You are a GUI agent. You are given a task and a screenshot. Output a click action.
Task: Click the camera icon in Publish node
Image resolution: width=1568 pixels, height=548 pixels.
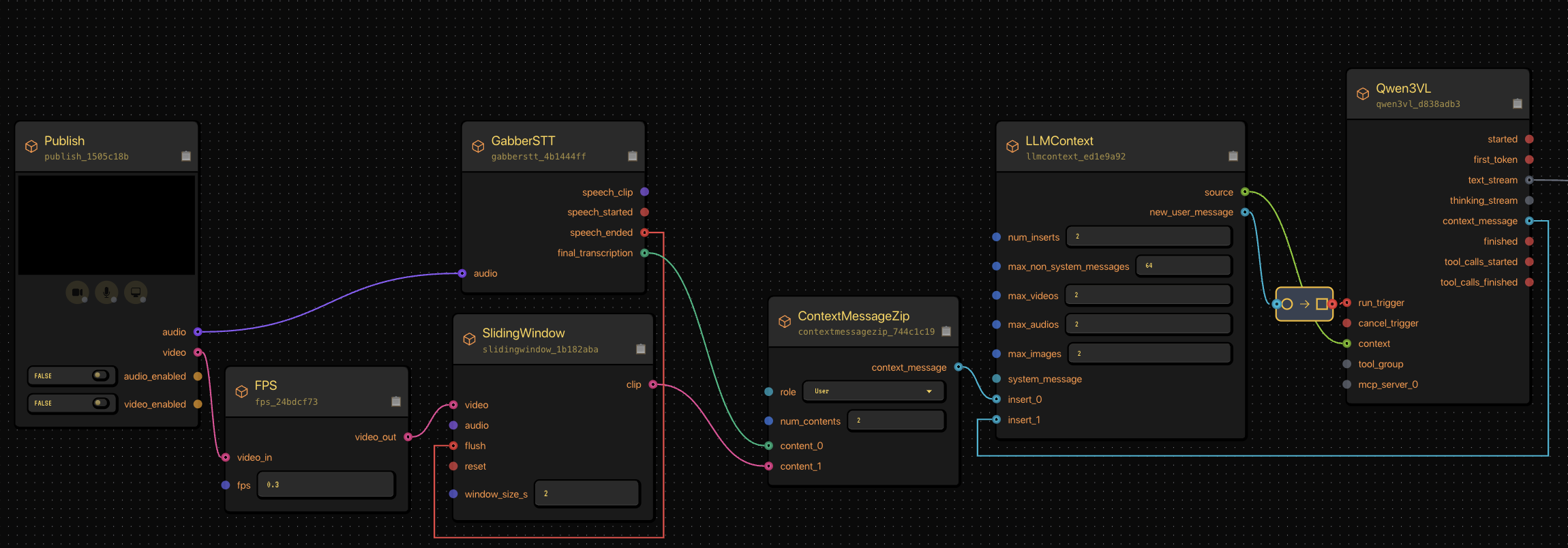click(x=77, y=292)
